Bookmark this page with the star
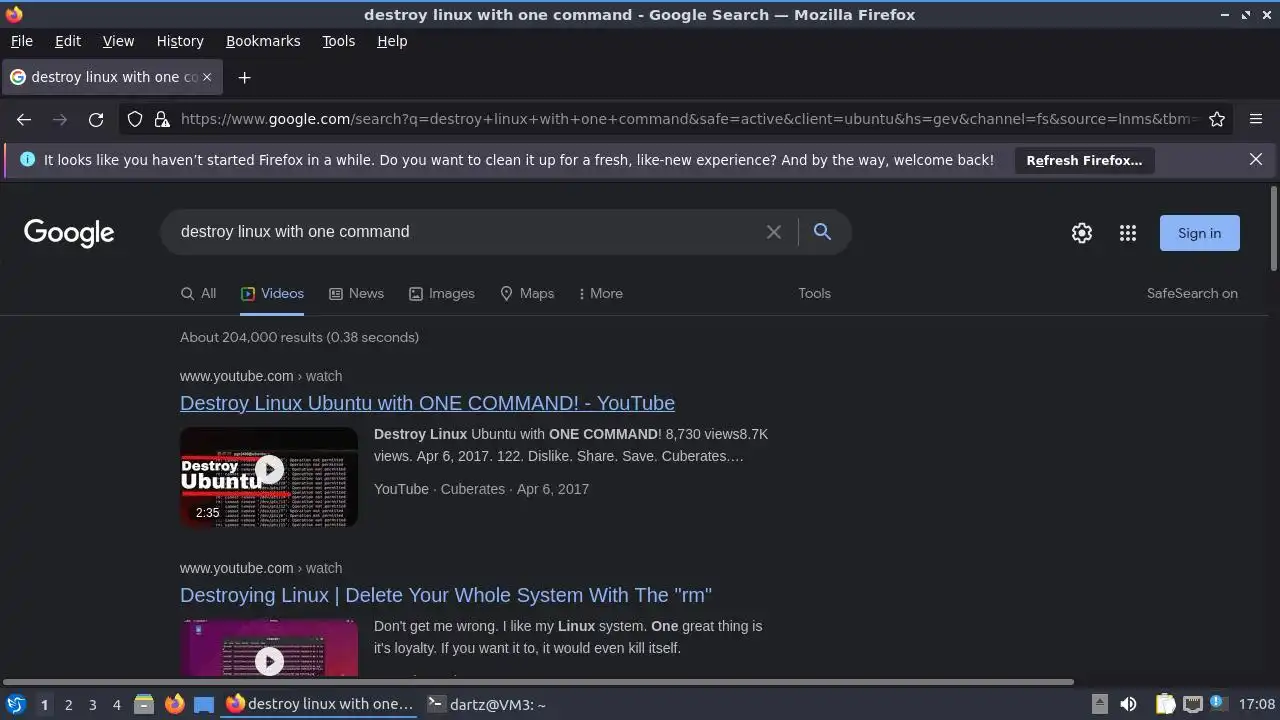This screenshot has width=1280, height=720. (1217, 119)
